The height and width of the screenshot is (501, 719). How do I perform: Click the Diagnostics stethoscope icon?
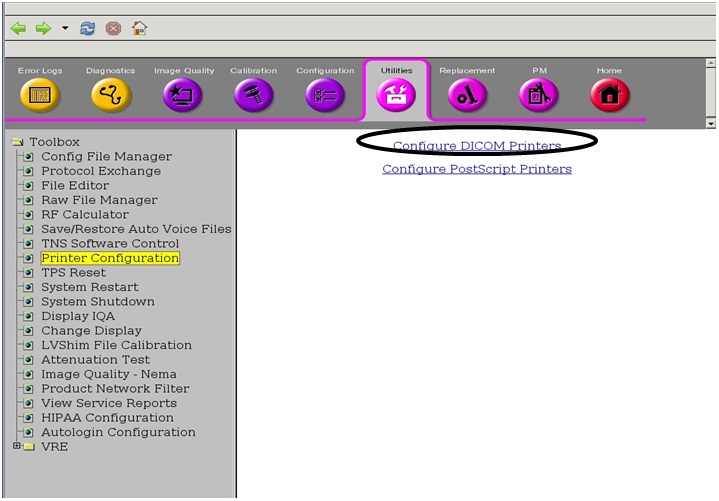pos(110,95)
